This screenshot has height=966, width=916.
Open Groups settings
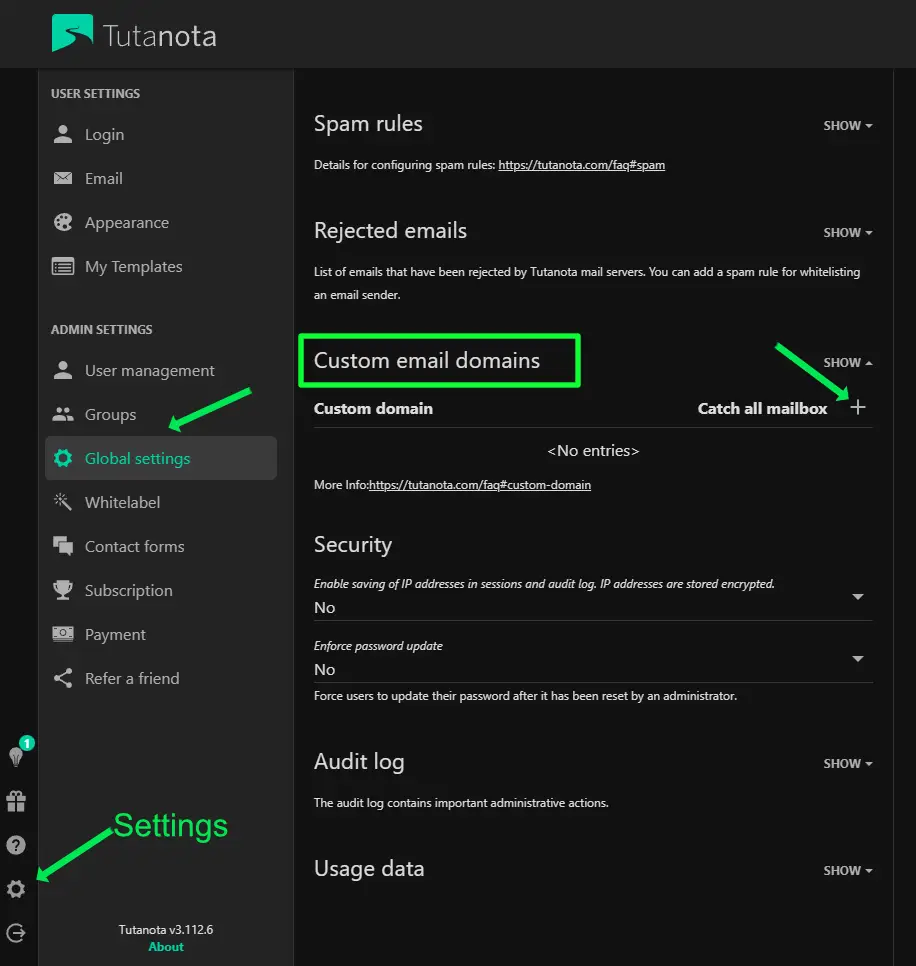[161, 415]
